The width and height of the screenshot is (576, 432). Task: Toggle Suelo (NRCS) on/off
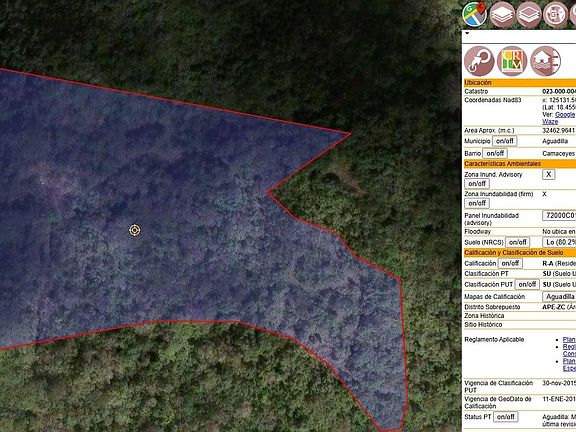coord(518,242)
